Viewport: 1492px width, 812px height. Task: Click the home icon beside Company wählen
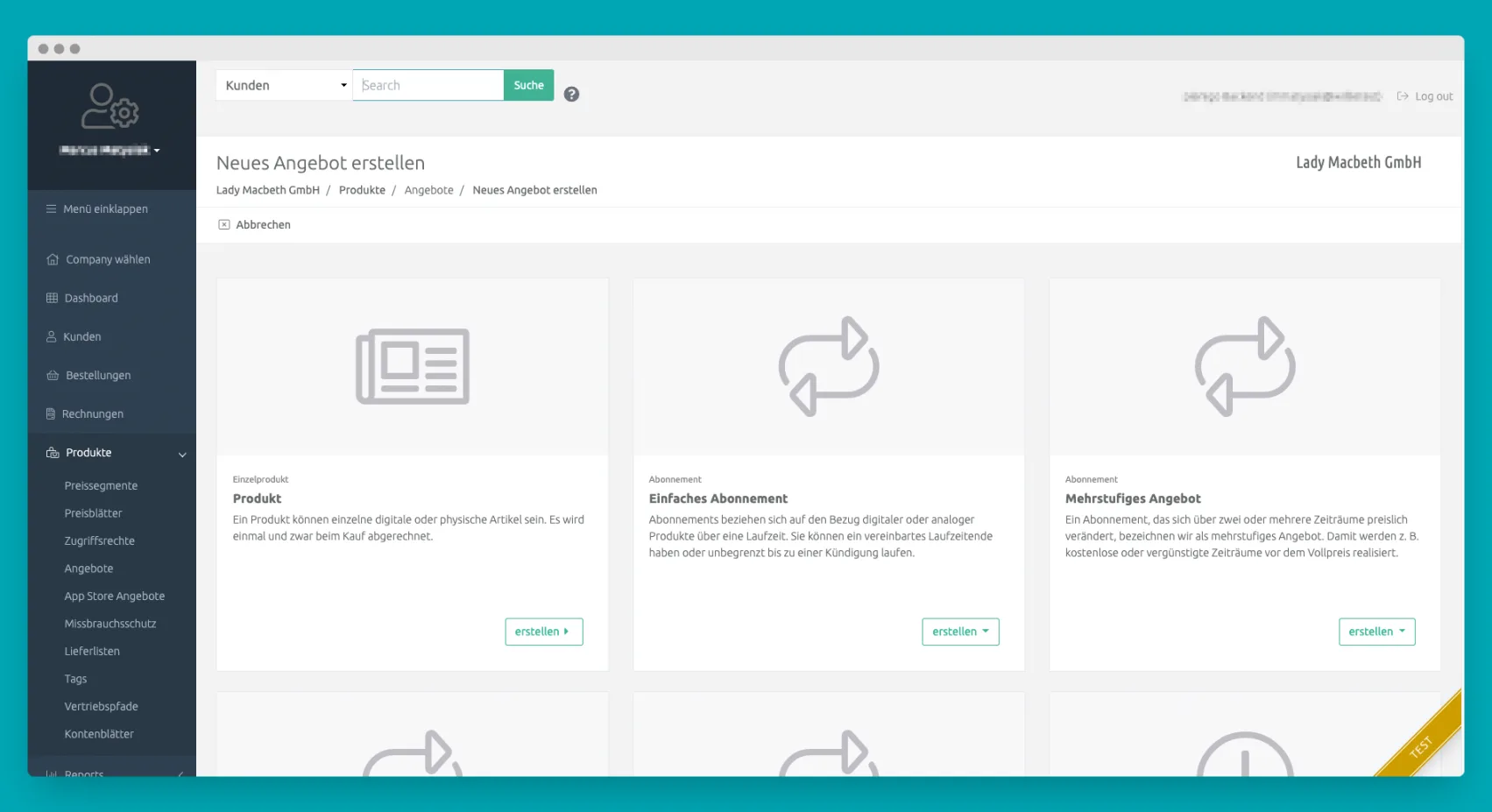[53, 260]
